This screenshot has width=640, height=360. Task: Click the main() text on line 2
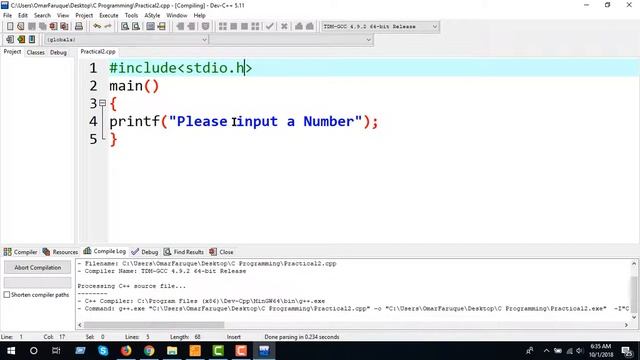pyautogui.click(x=134, y=86)
